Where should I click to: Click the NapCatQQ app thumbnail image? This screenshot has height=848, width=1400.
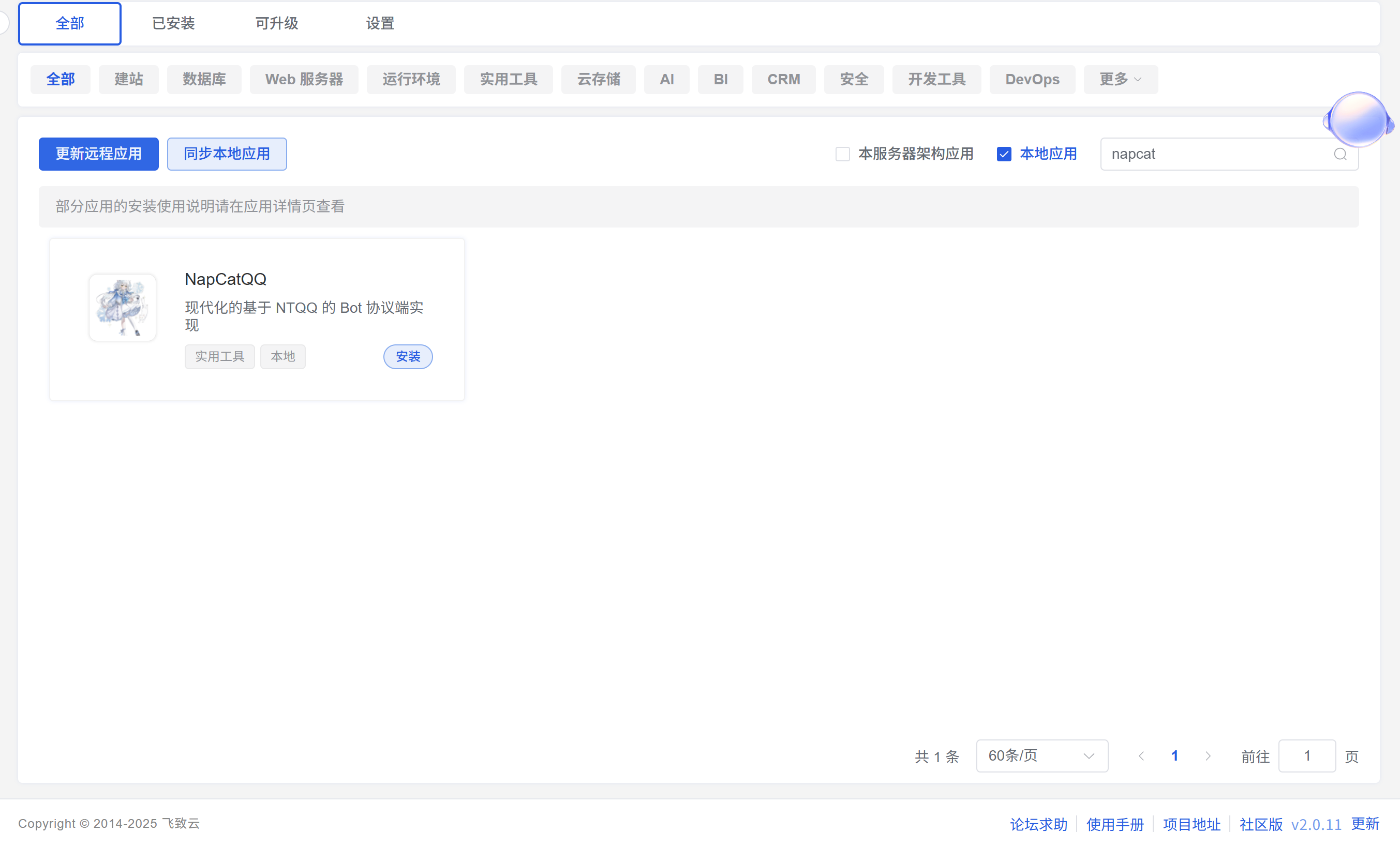coord(123,307)
